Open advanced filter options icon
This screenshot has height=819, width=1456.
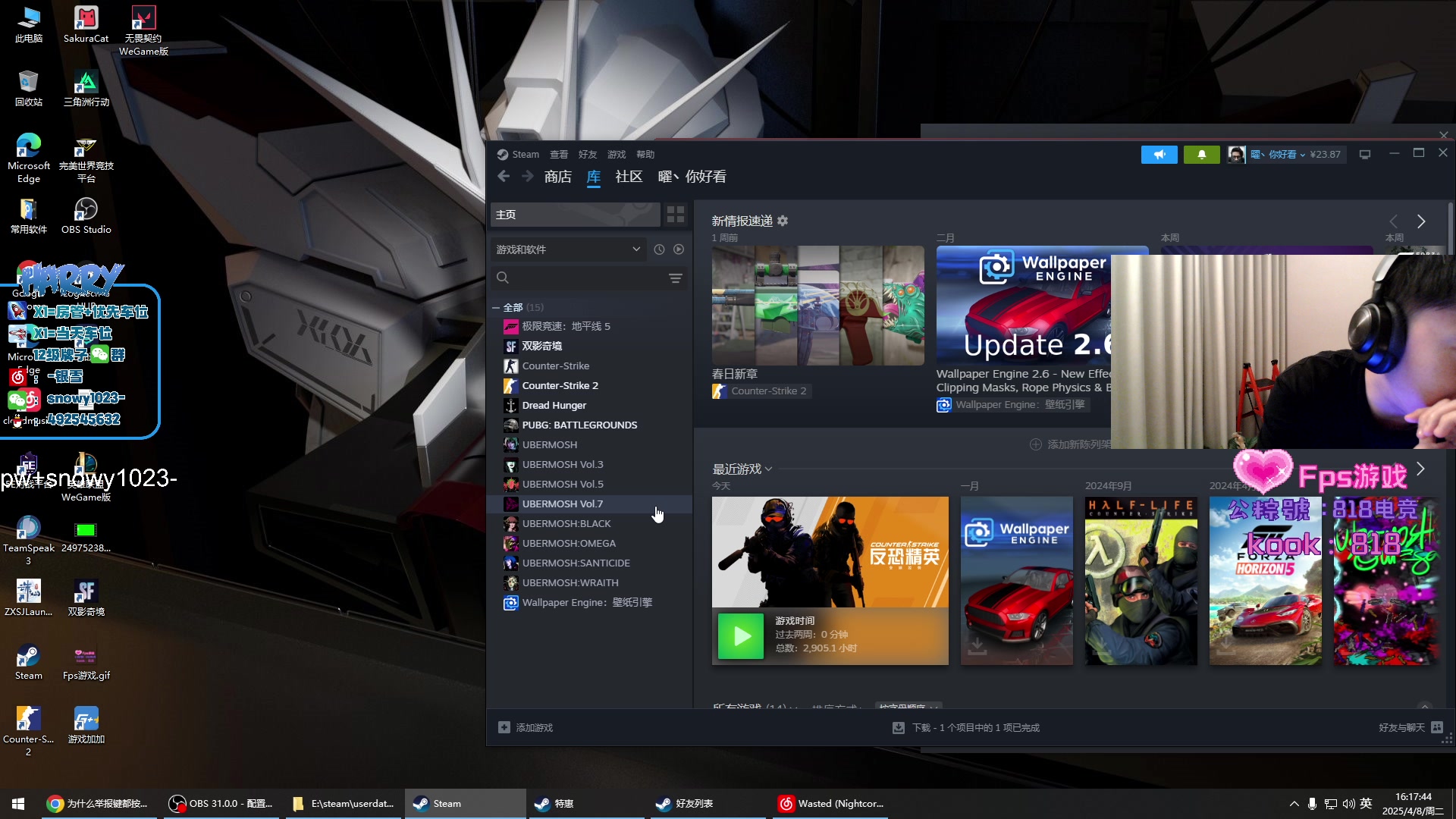(676, 278)
